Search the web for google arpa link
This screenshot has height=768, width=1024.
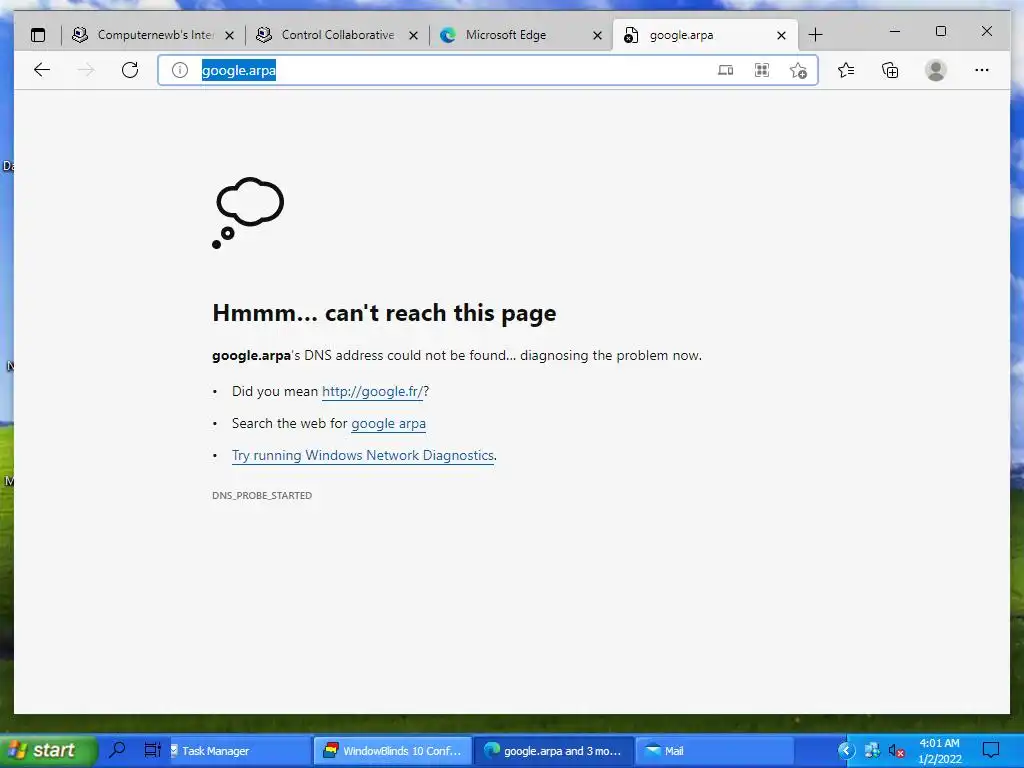pyautogui.click(x=389, y=423)
